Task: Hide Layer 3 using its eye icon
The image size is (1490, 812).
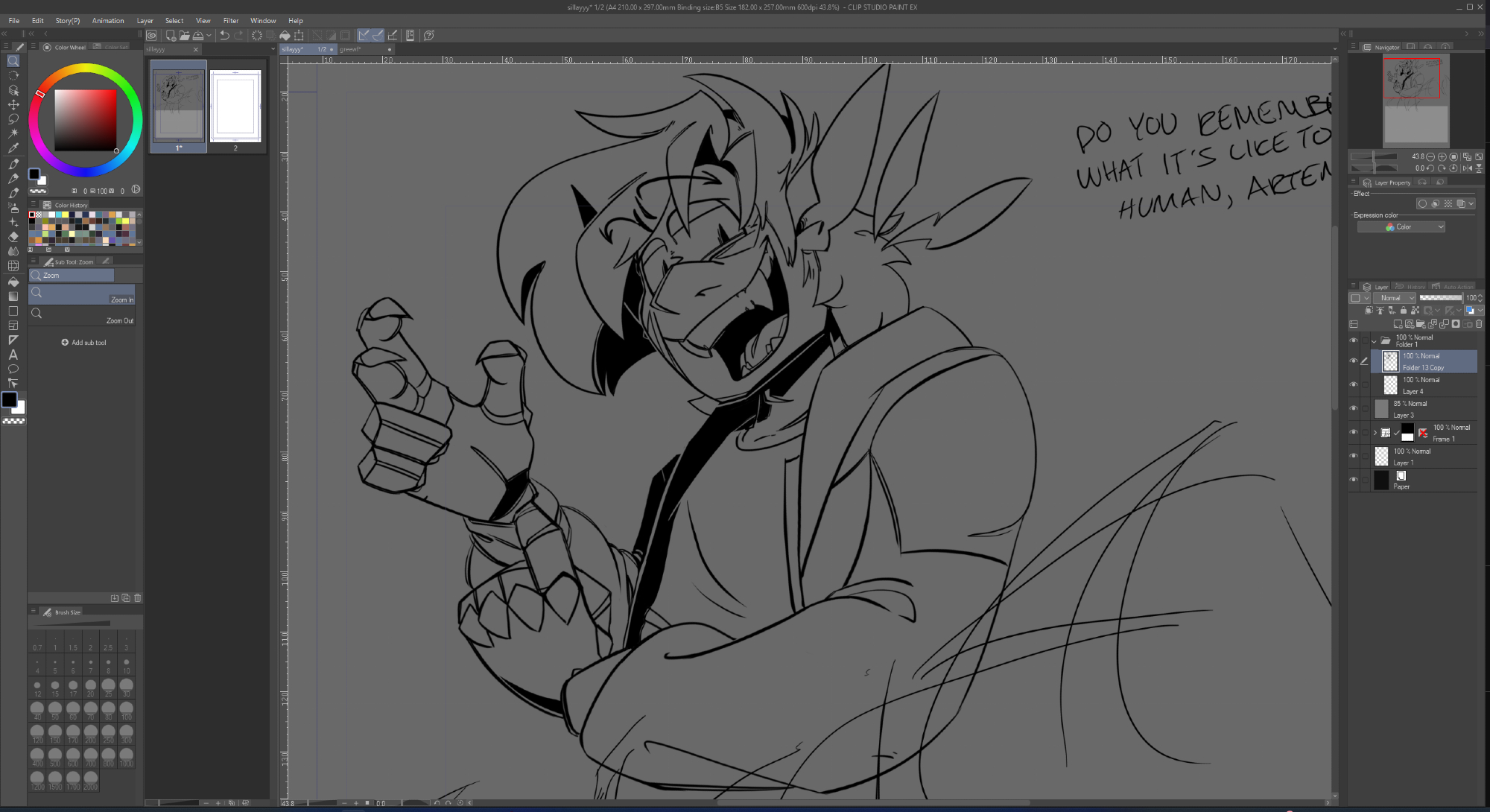Action: [1354, 408]
